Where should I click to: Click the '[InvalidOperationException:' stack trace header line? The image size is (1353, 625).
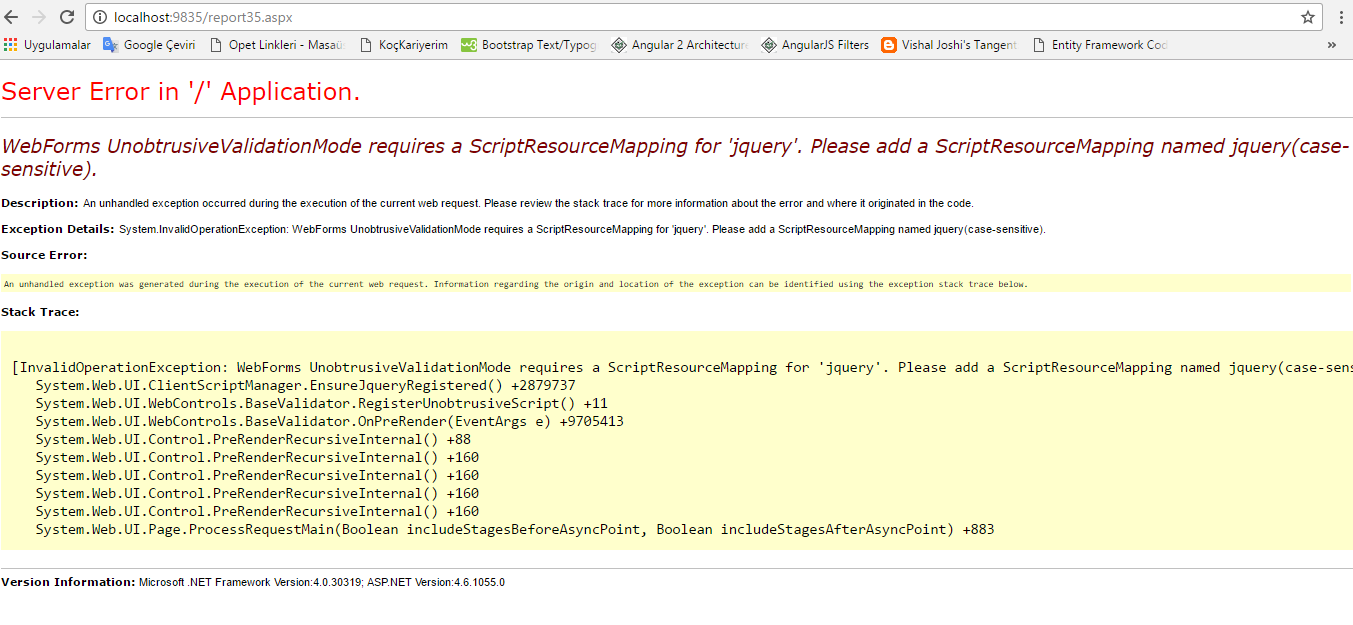[x=682, y=367]
